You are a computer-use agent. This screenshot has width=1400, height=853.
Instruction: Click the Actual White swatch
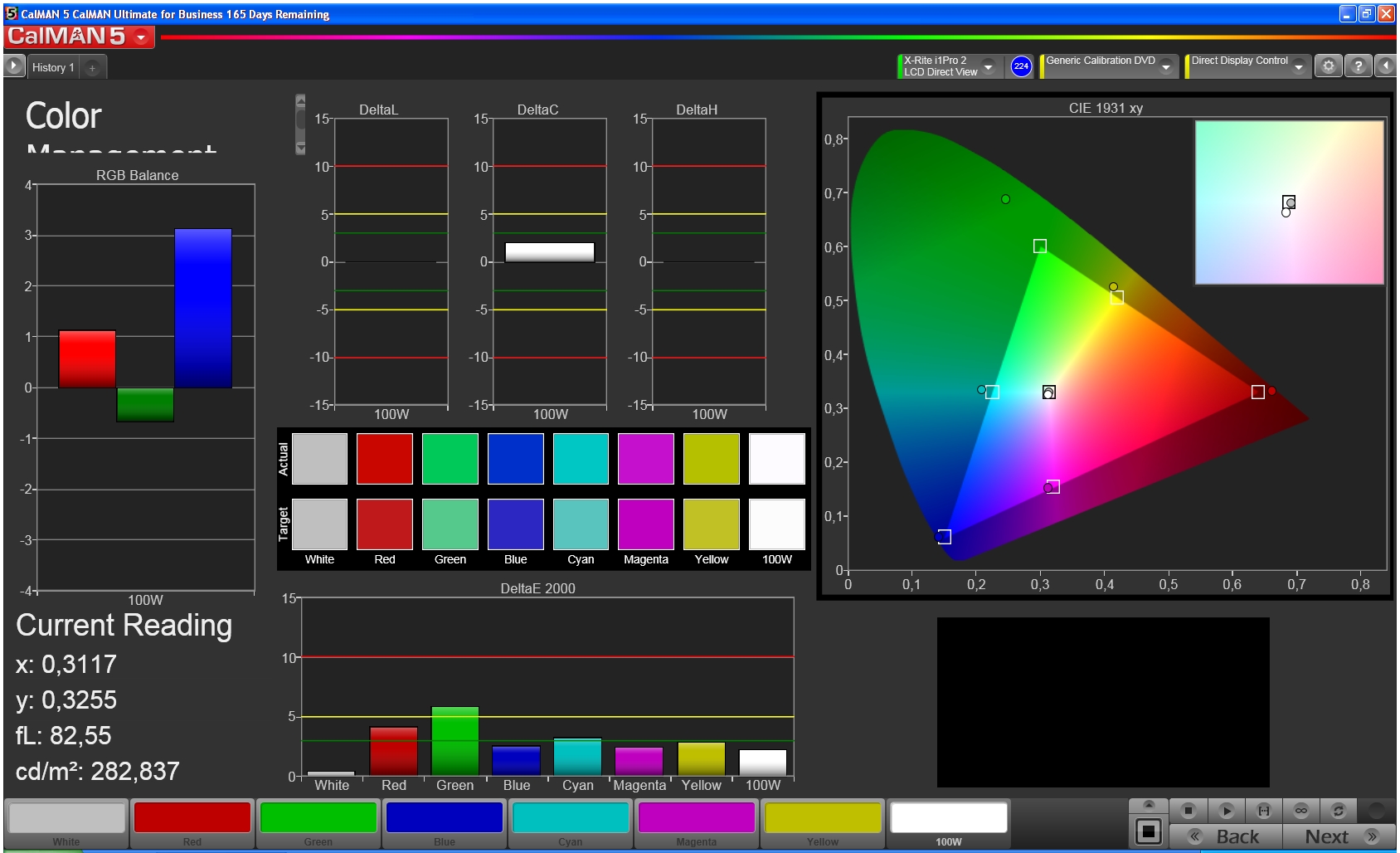pyautogui.click(x=319, y=459)
